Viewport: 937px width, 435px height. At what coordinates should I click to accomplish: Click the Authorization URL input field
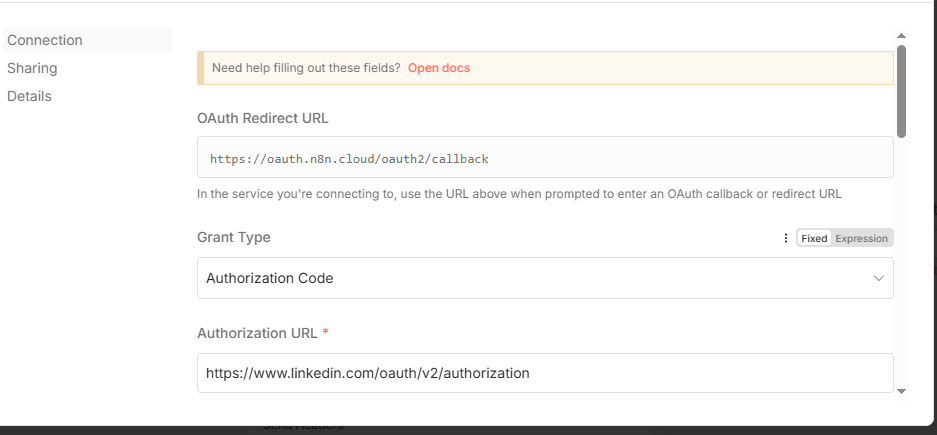(545, 373)
